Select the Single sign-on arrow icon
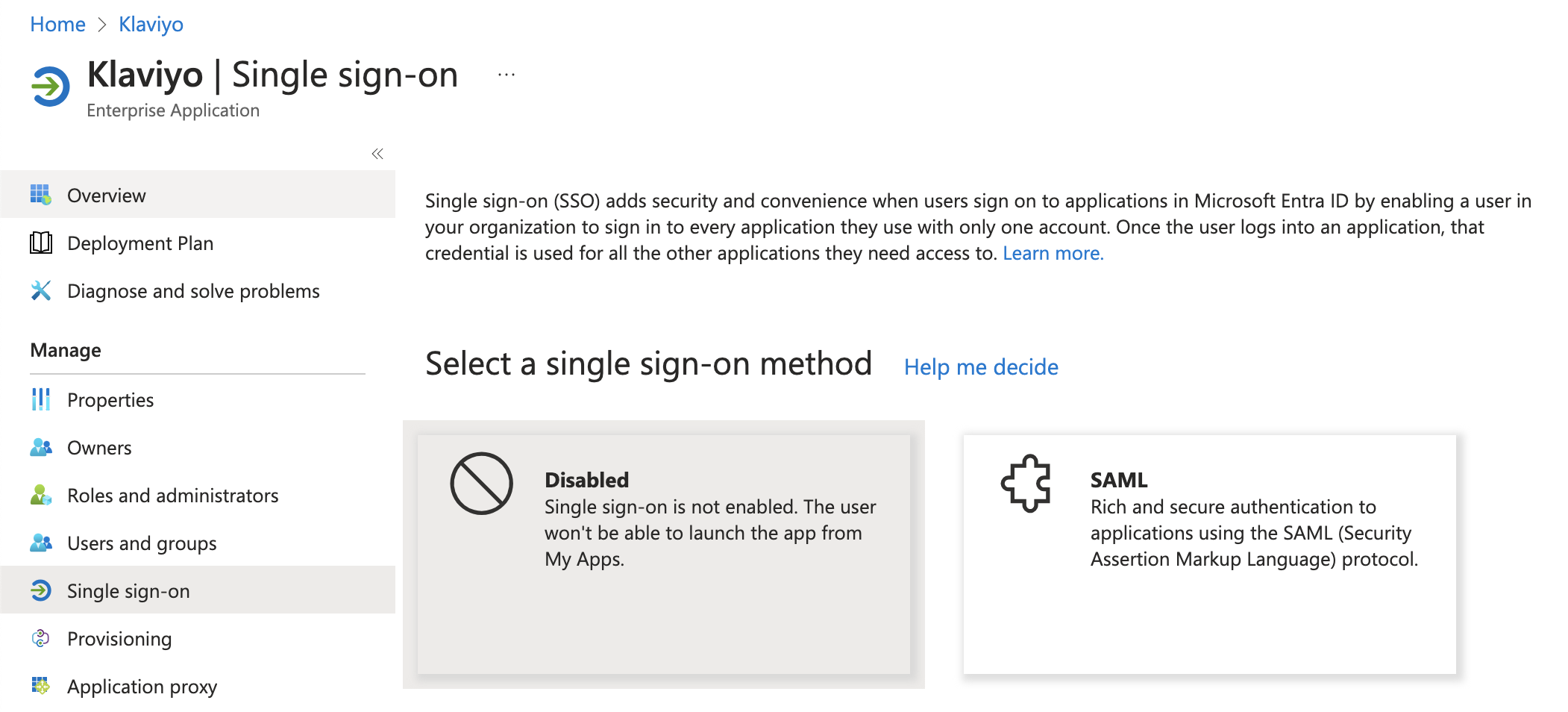The image size is (1568, 712). click(x=43, y=590)
